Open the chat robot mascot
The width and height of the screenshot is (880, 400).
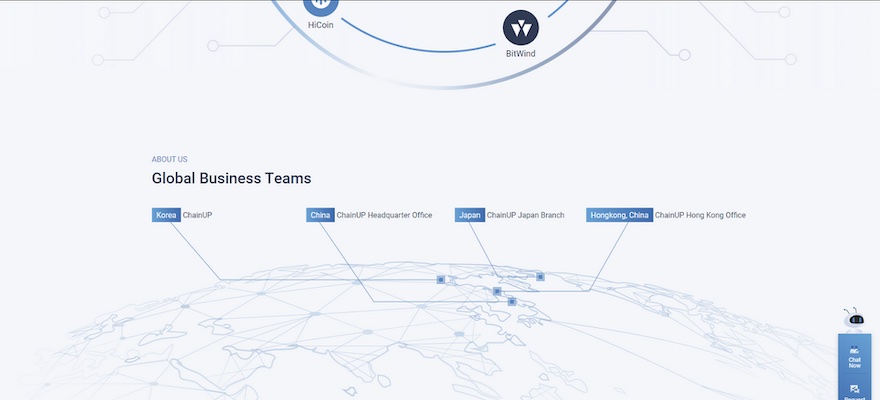pyautogui.click(x=854, y=319)
